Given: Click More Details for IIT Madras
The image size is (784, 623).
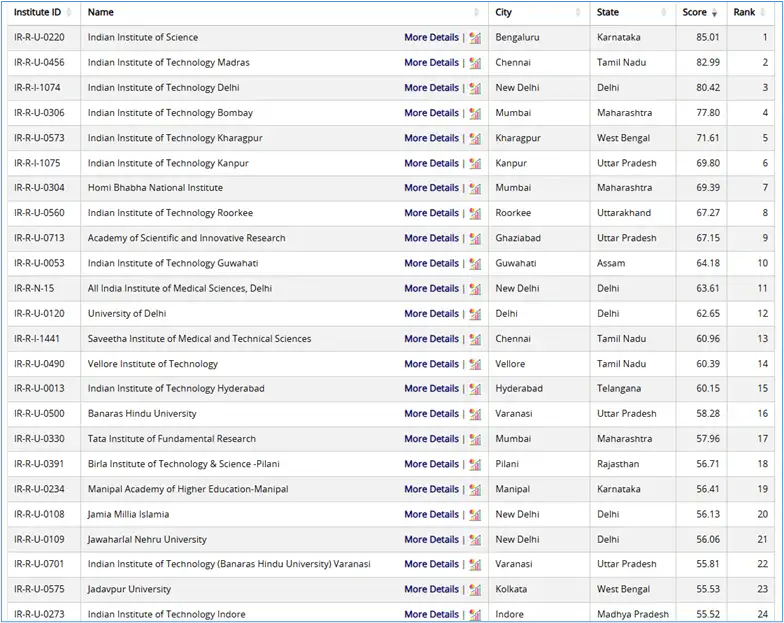Looking at the screenshot, I should (432, 62).
